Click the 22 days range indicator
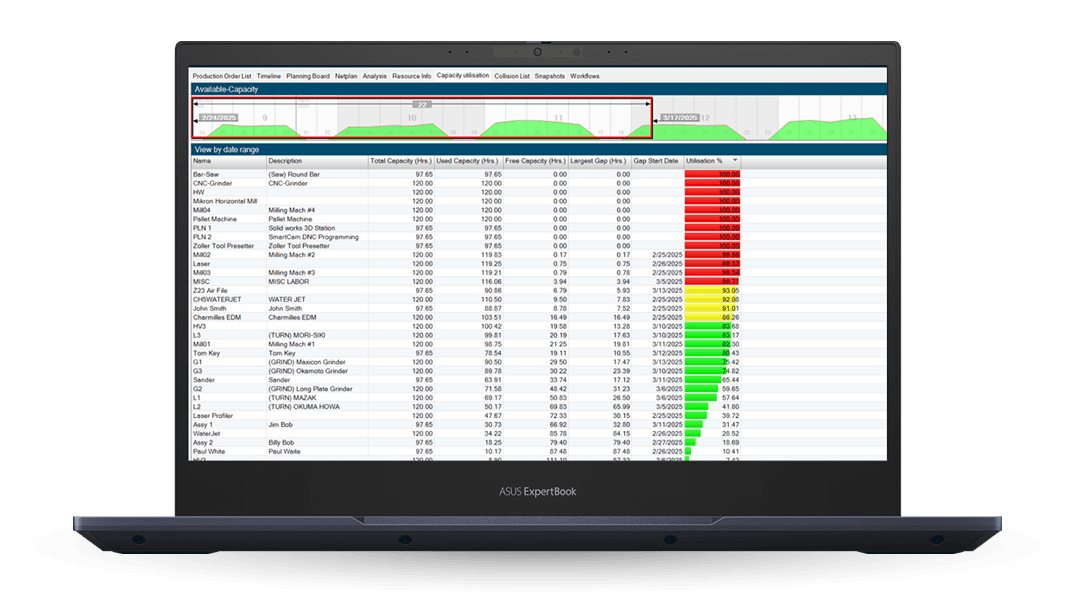Viewport: 1075px width, 595px height. coord(422,103)
